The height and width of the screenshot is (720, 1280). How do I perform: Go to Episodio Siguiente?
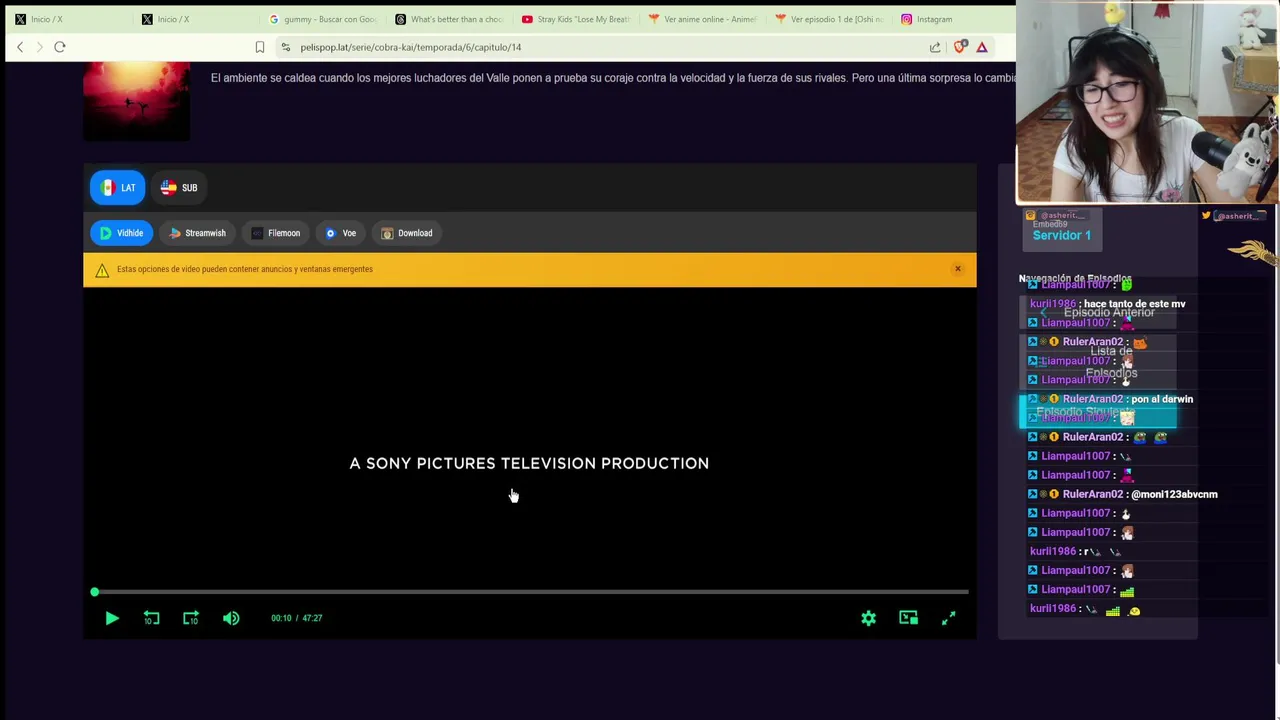pos(1099,412)
